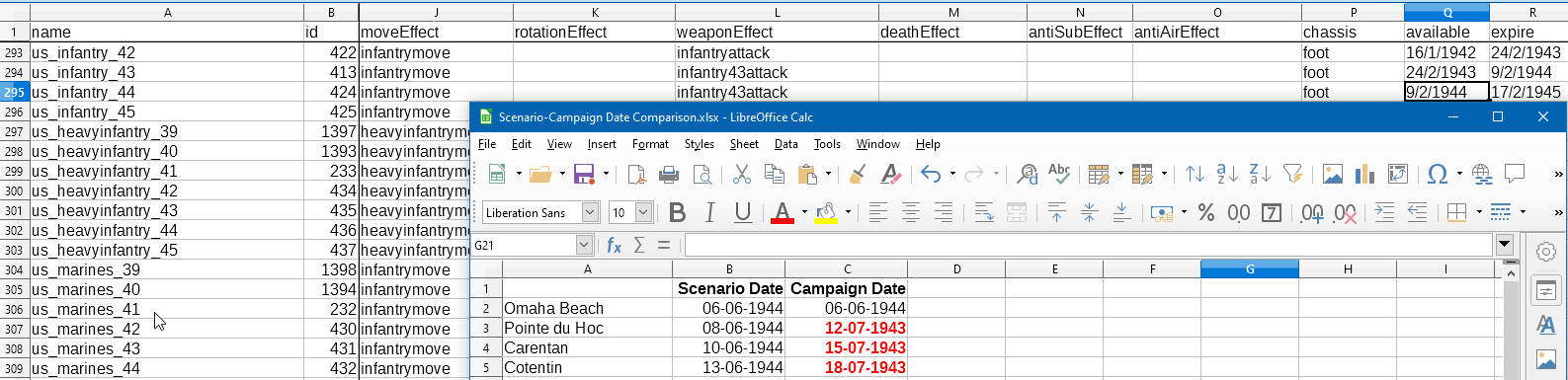
Task: Click the New spreadsheet icon in the toolbar
Action: click(x=497, y=175)
